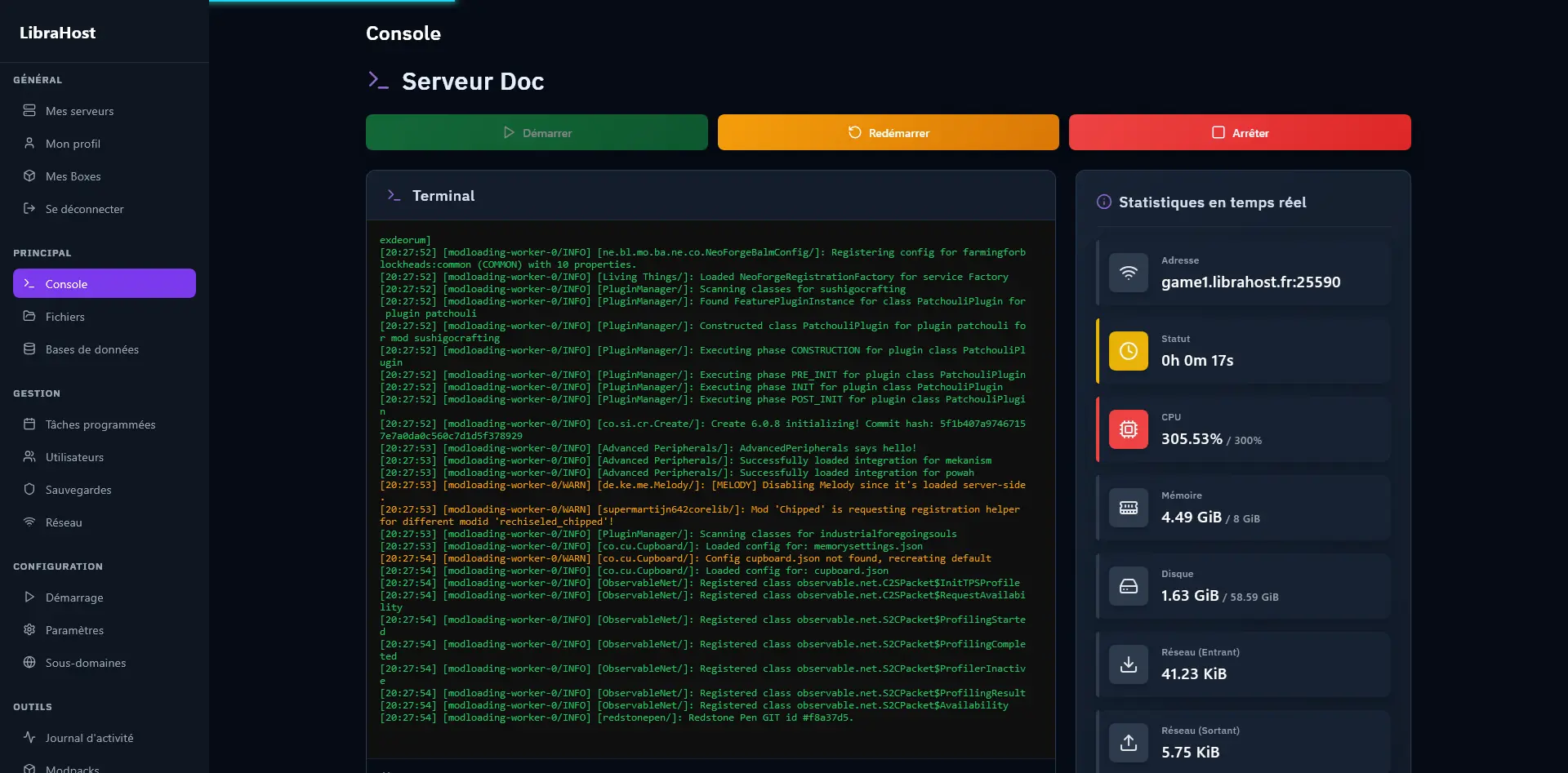1568x773 pixels.
Task: Open Mes serveurs from the sidebar
Action: [x=79, y=111]
